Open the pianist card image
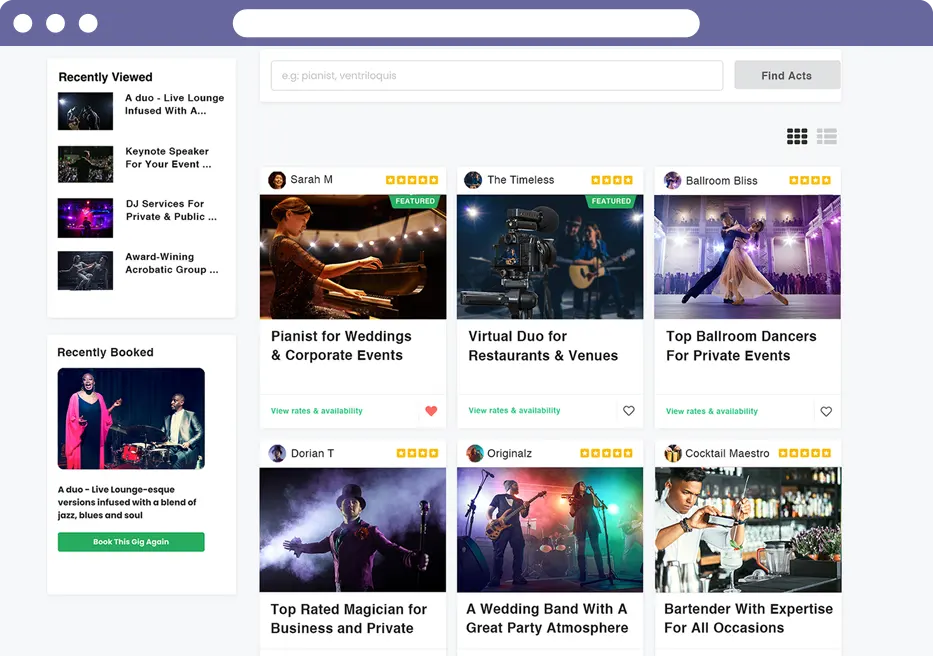The height and width of the screenshot is (656, 933). (x=353, y=257)
